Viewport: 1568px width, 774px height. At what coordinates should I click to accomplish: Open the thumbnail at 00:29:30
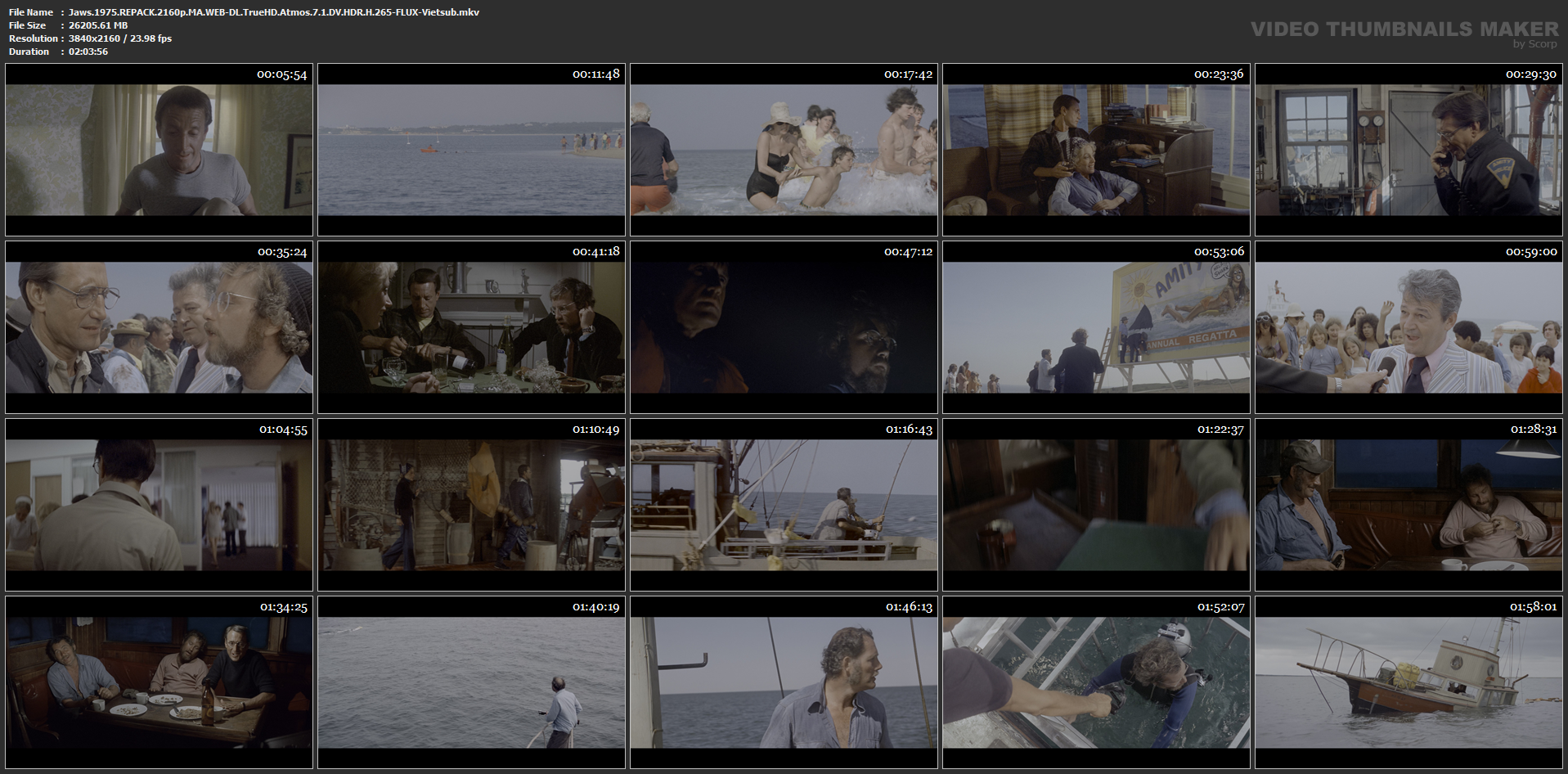coord(1409,150)
